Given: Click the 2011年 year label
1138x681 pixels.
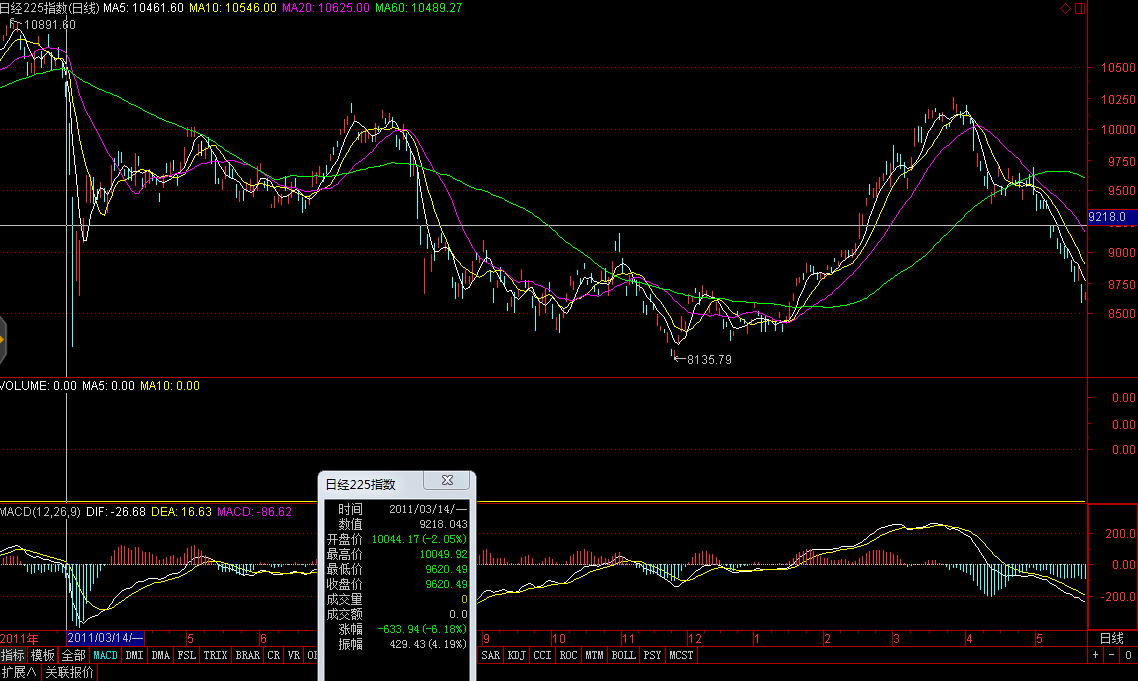Looking at the screenshot, I should [20, 639].
